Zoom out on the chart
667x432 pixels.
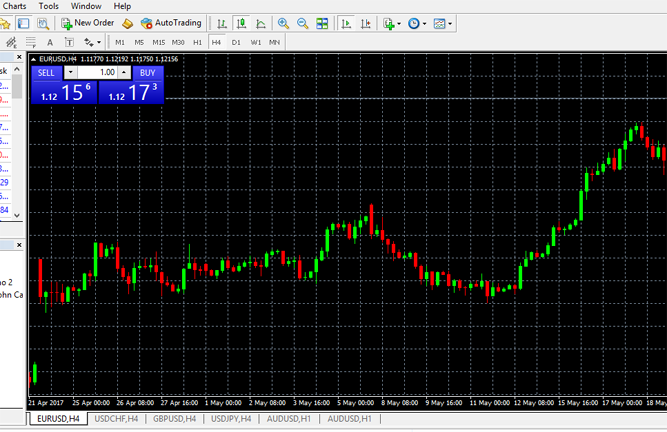[x=303, y=22]
